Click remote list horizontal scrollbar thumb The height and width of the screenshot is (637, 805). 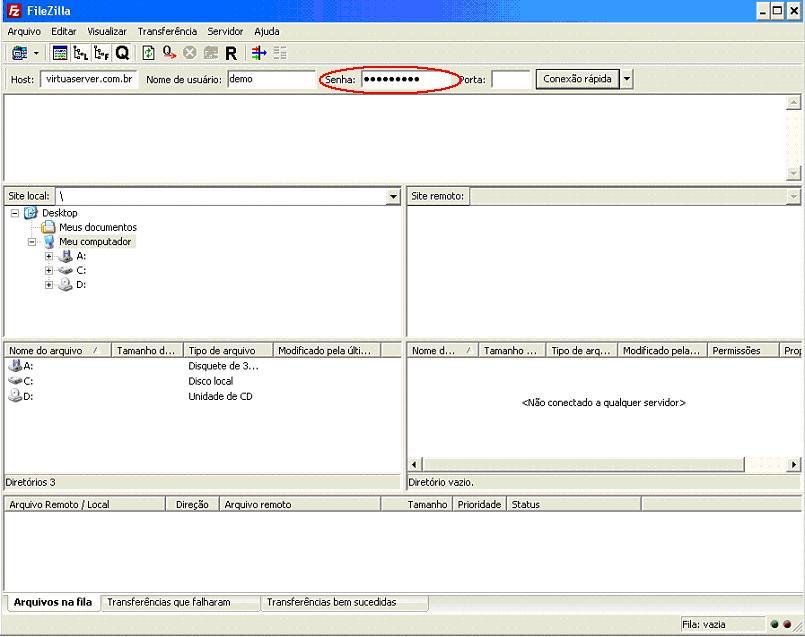[583, 465]
